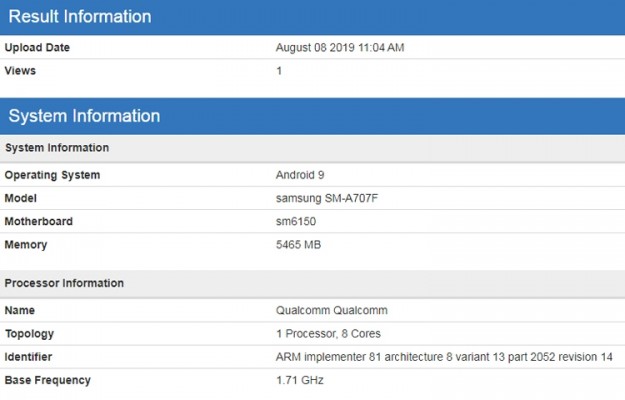Screen dimensions: 625x400
Task: Click the blue System Information banner
Action: pyautogui.click(x=84, y=116)
